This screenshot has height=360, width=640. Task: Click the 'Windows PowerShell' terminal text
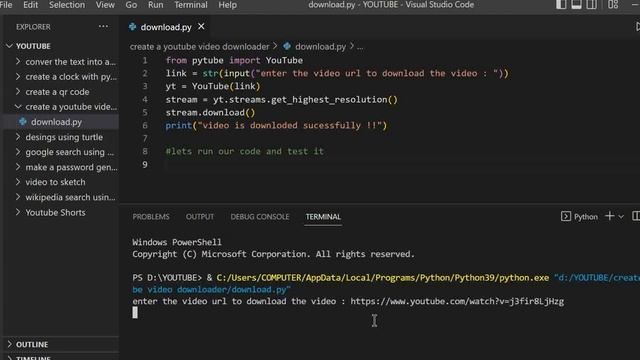coord(177,242)
